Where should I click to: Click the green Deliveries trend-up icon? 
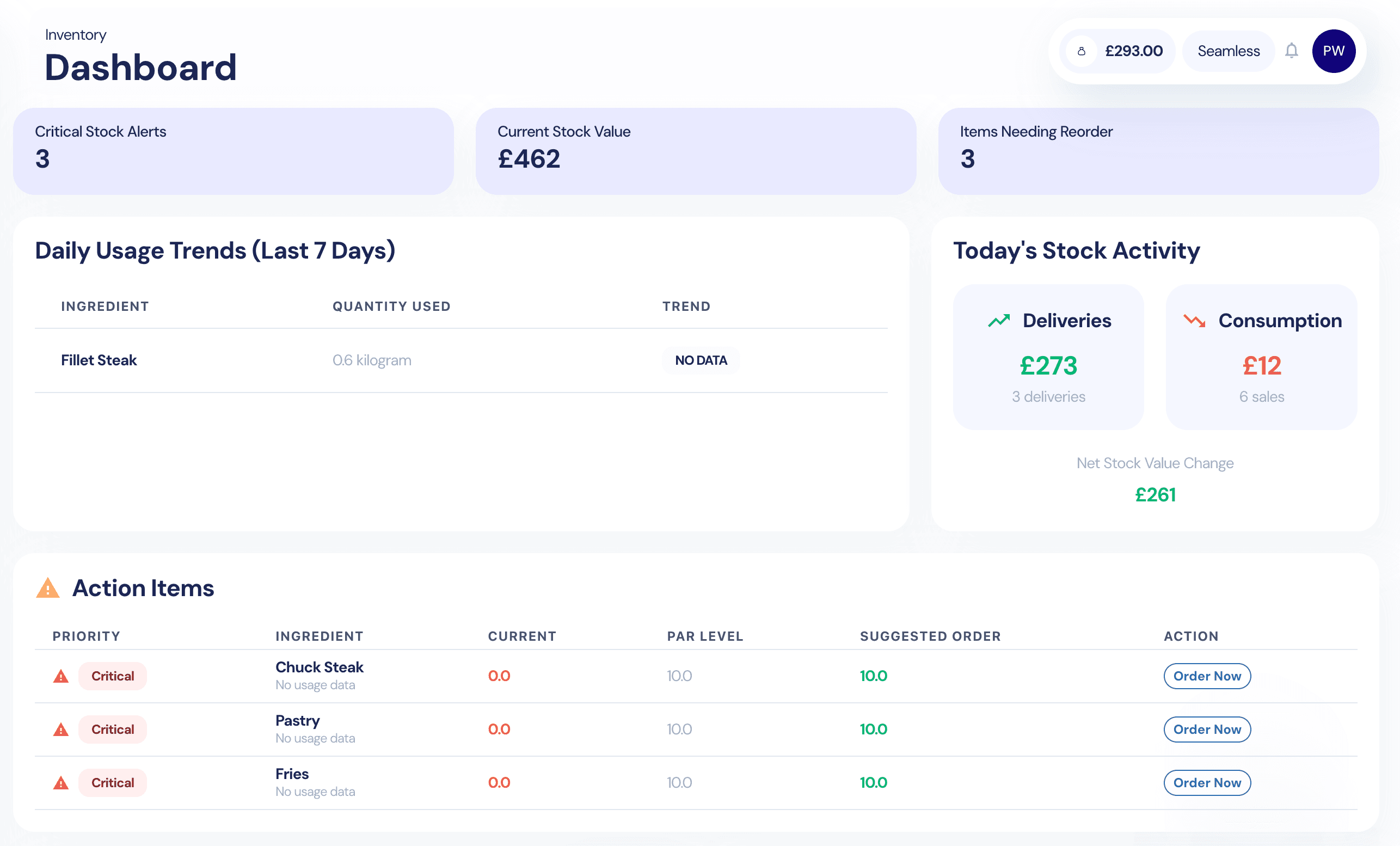[x=998, y=321]
